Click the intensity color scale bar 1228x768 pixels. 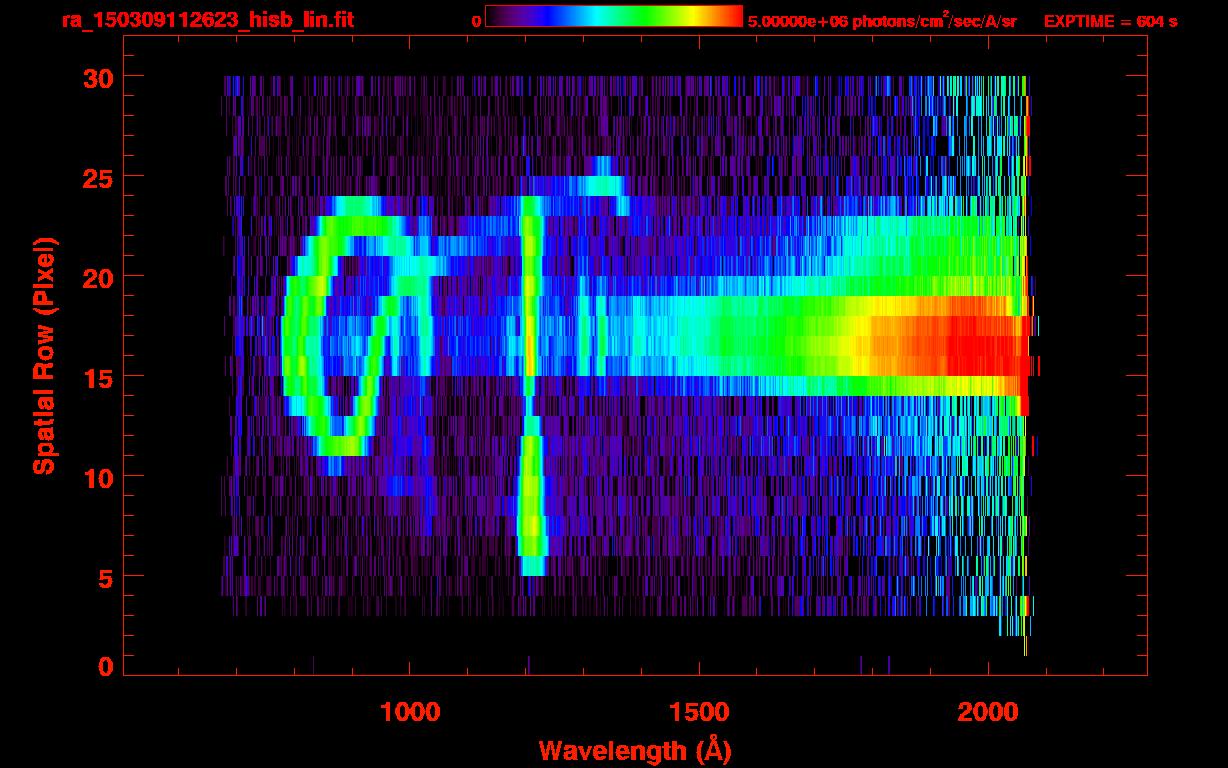point(614,17)
